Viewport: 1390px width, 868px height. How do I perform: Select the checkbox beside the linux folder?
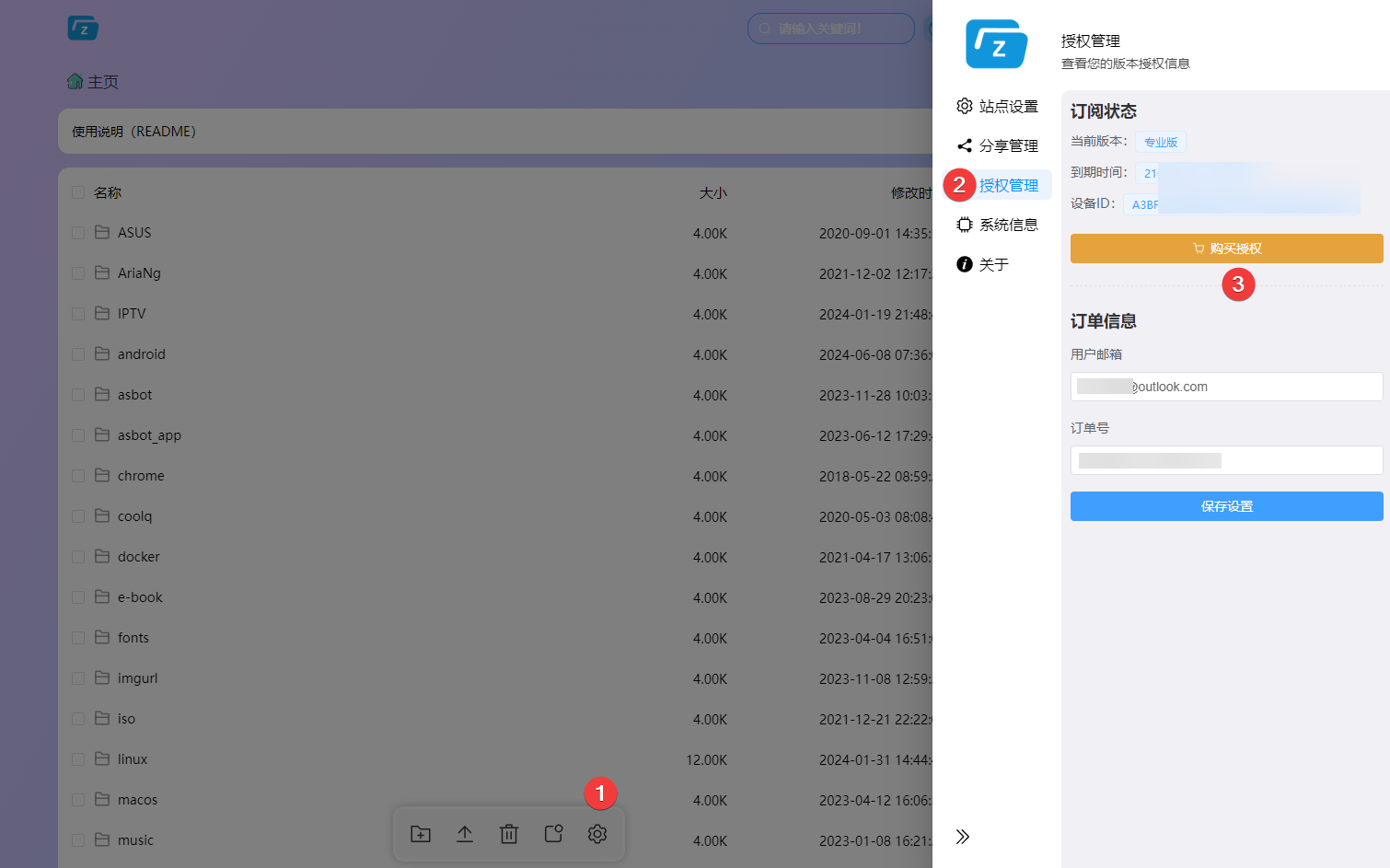(77, 758)
